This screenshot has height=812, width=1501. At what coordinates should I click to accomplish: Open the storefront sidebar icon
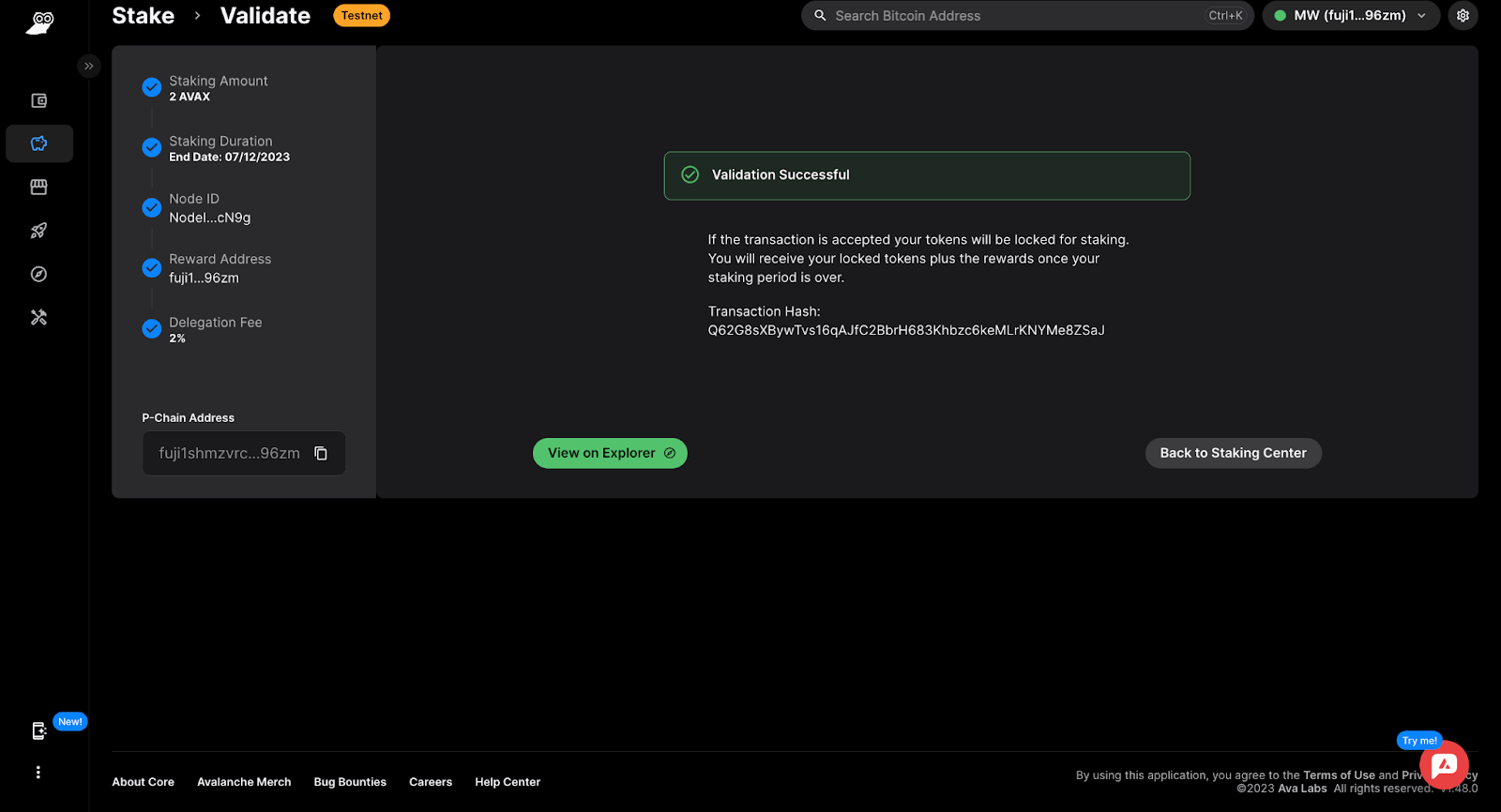[x=39, y=188]
